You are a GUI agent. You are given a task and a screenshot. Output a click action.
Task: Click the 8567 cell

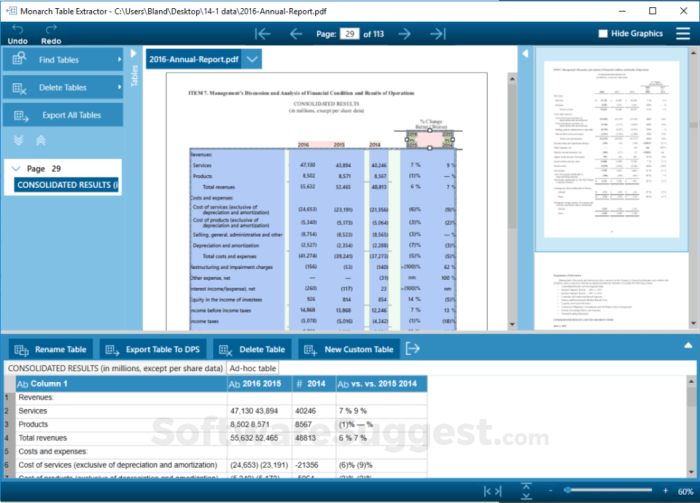click(x=314, y=424)
